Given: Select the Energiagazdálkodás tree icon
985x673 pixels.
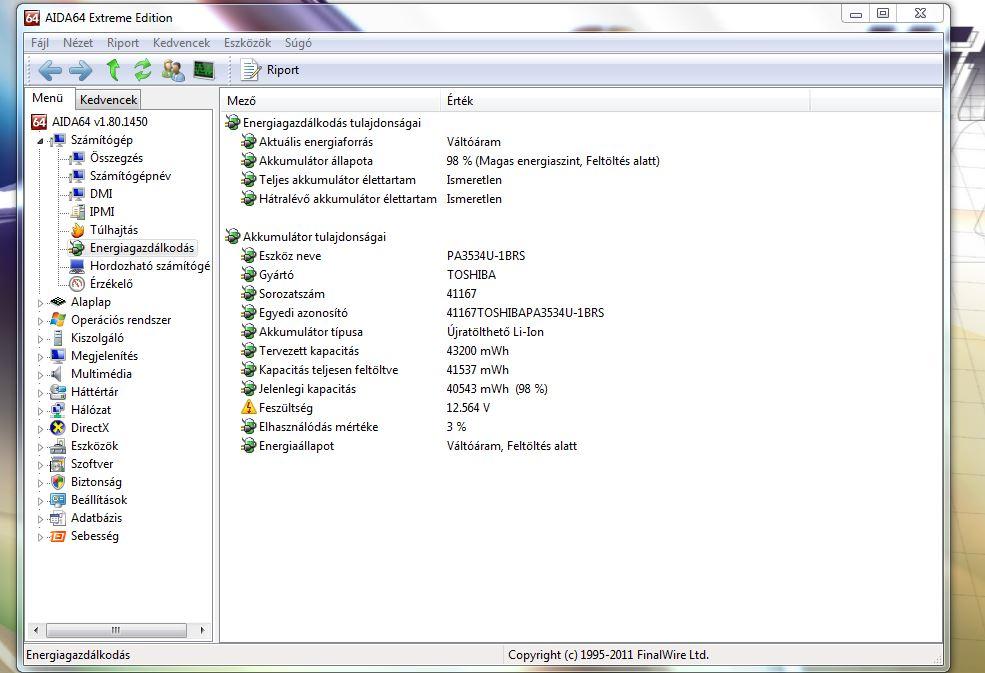Looking at the screenshot, I should point(77,248).
